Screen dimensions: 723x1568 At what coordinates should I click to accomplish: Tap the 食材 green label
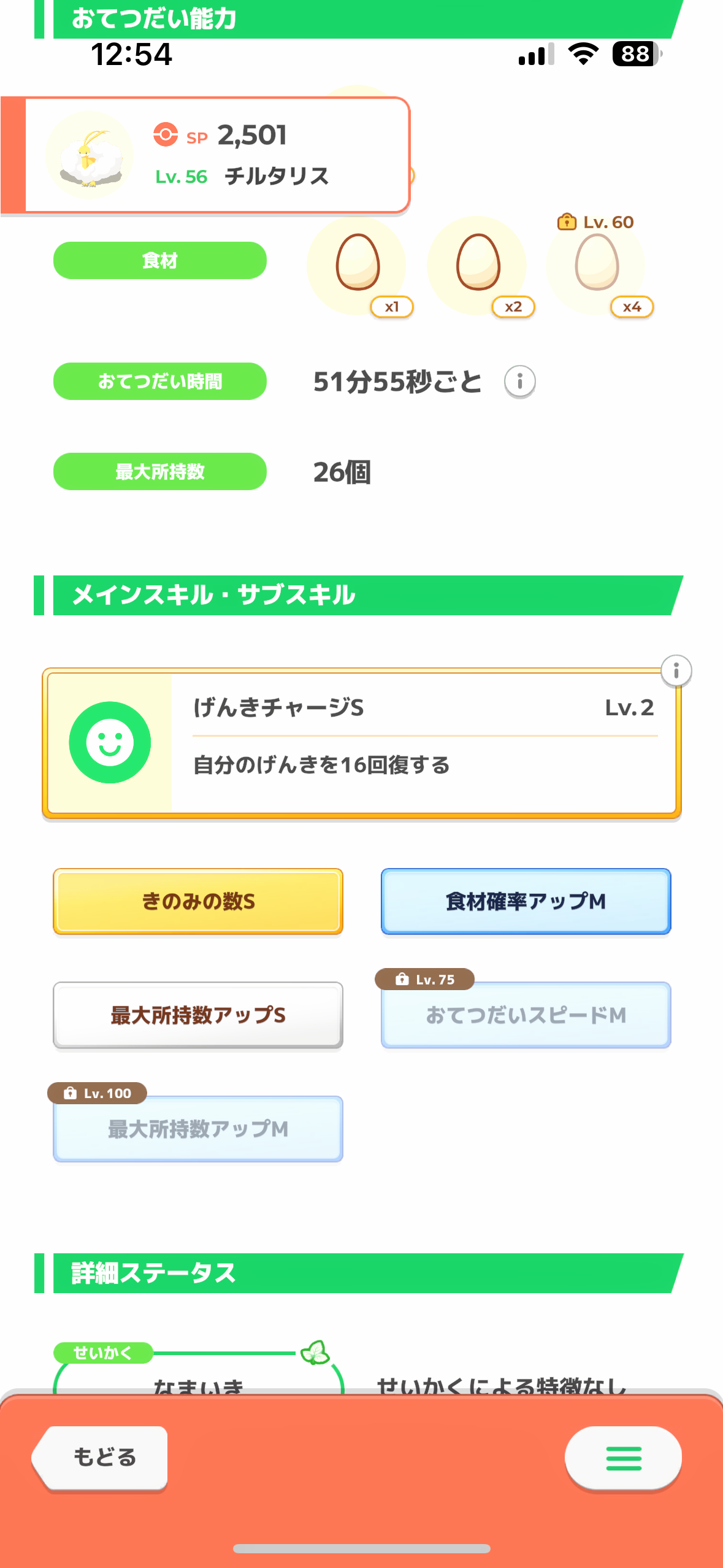[x=160, y=261]
